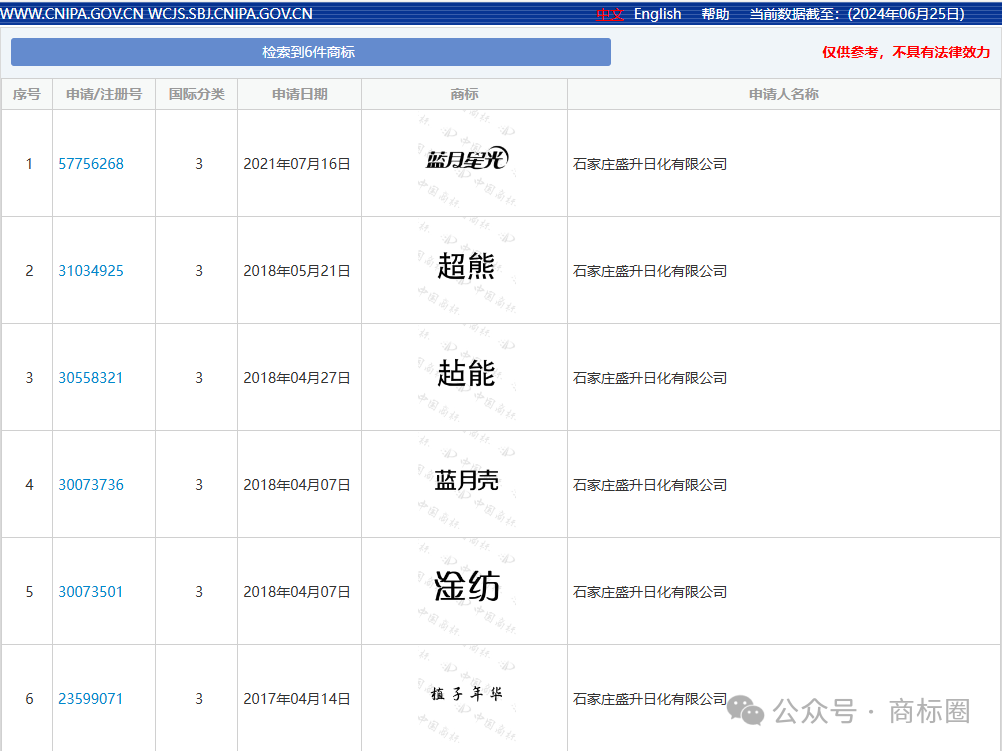Click the 申请/注册号 column header
The image size is (1002, 751).
coord(104,94)
